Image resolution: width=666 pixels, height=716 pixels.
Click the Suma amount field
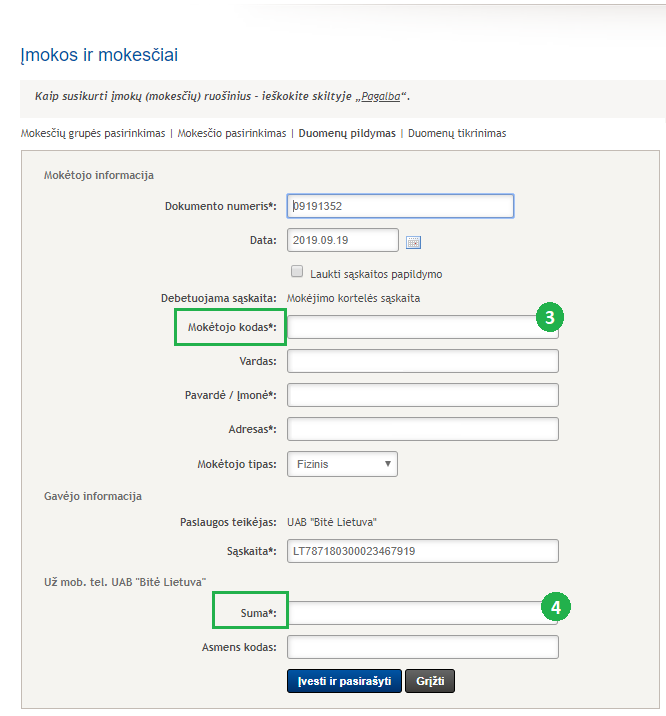pyautogui.click(x=412, y=613)
